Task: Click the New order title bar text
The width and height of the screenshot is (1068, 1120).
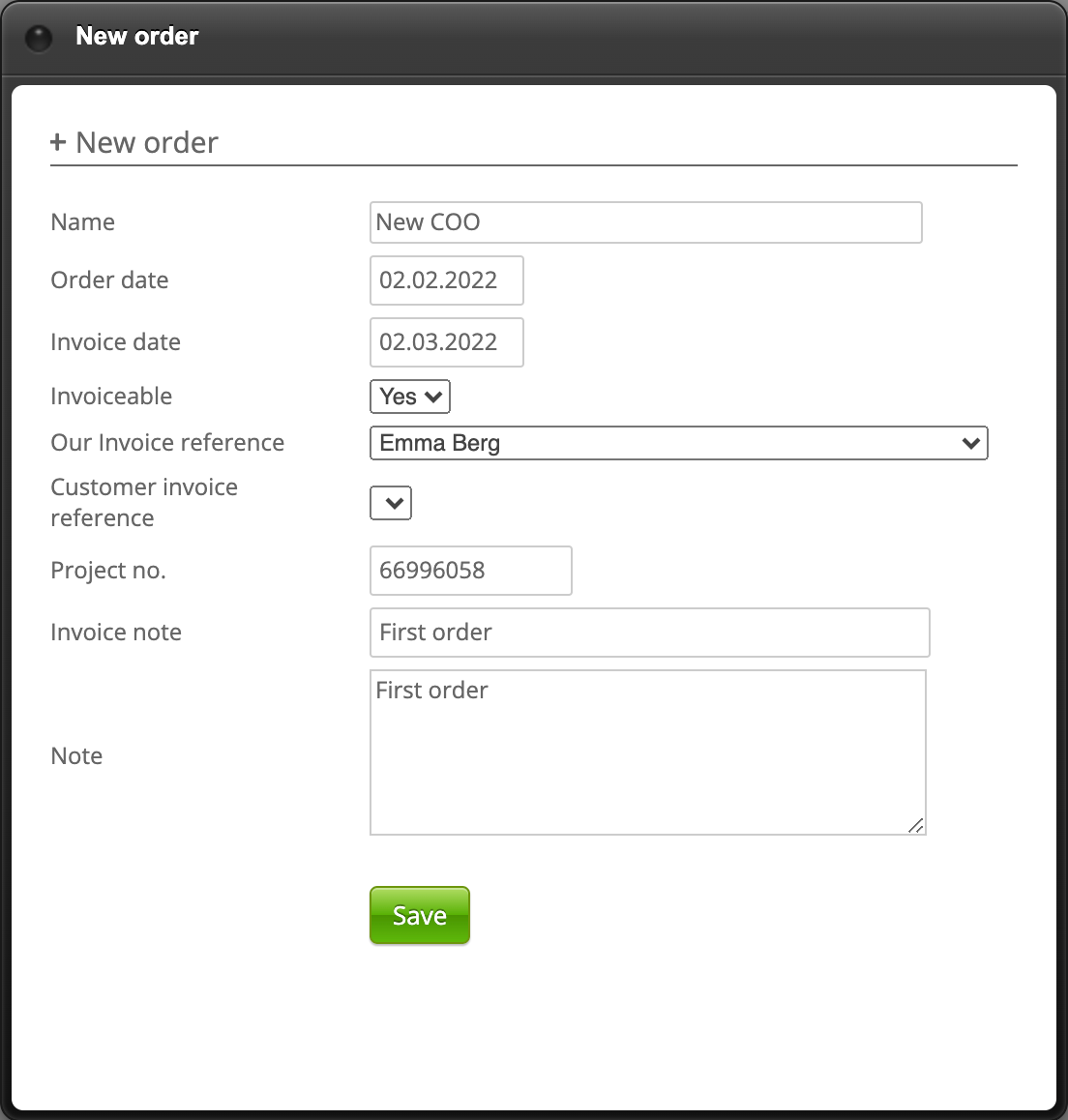Action: click(x=137, y=36)
